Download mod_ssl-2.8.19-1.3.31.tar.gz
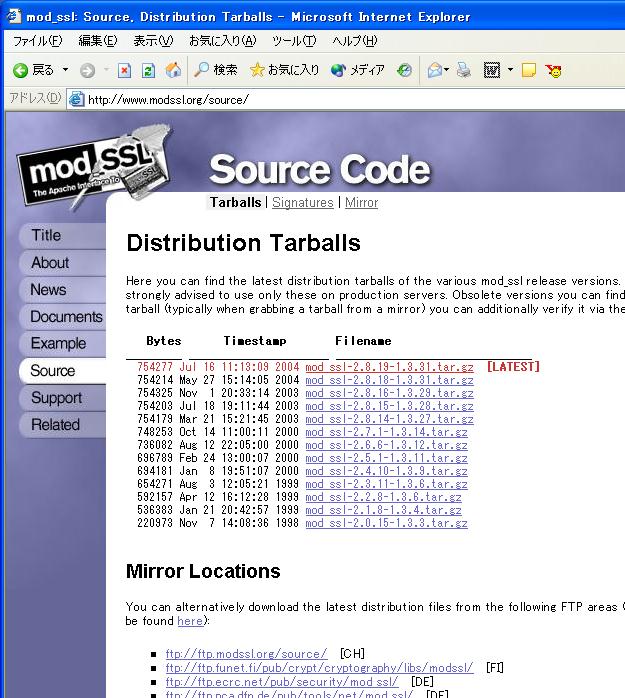This screenshot has width=625, height=698. click(x=390, y=367)
